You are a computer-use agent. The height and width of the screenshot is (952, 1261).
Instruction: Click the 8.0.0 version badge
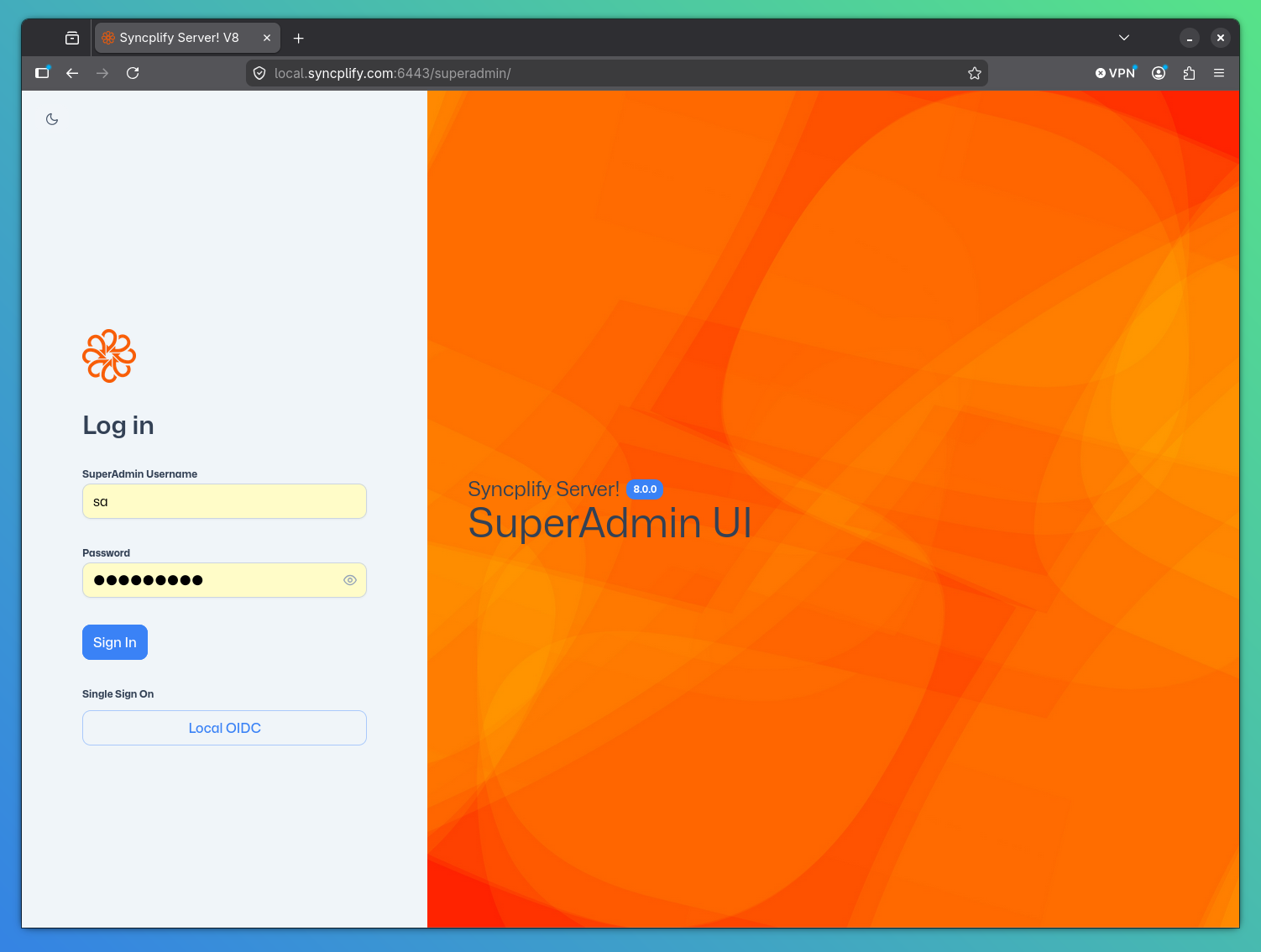(645, 489)
